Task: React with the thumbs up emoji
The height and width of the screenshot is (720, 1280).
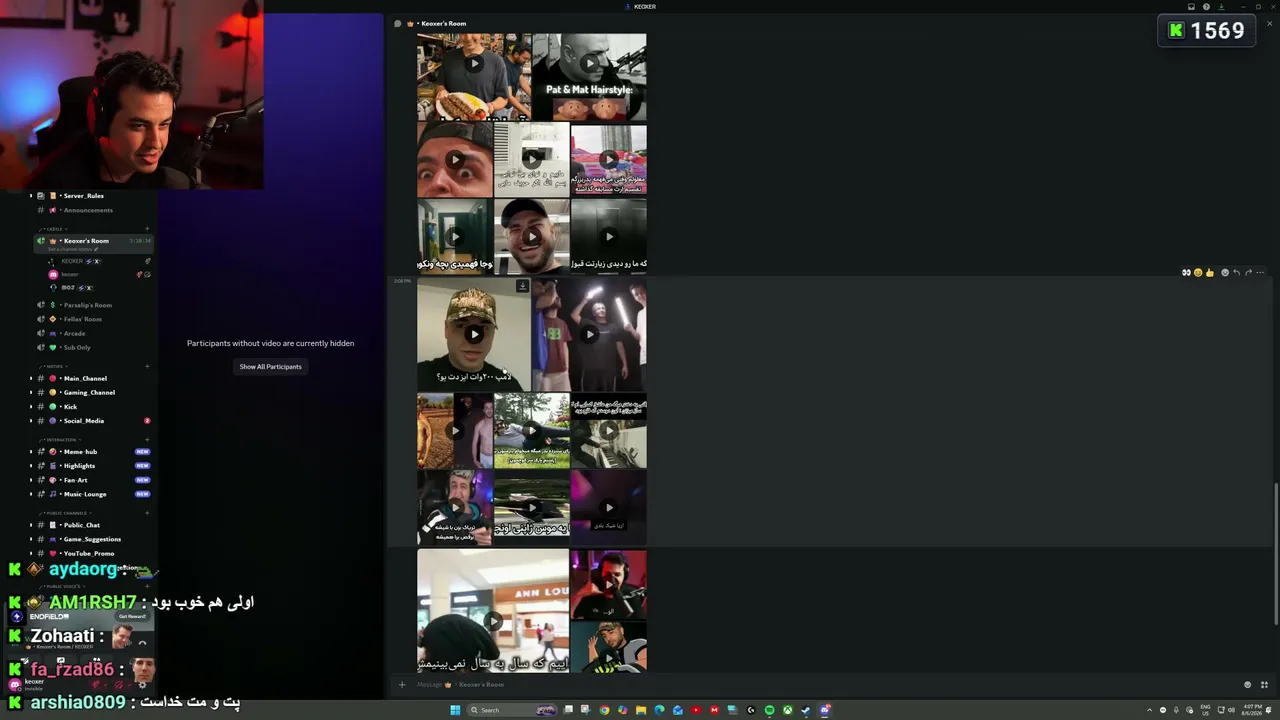Action: pos(1210,272)
